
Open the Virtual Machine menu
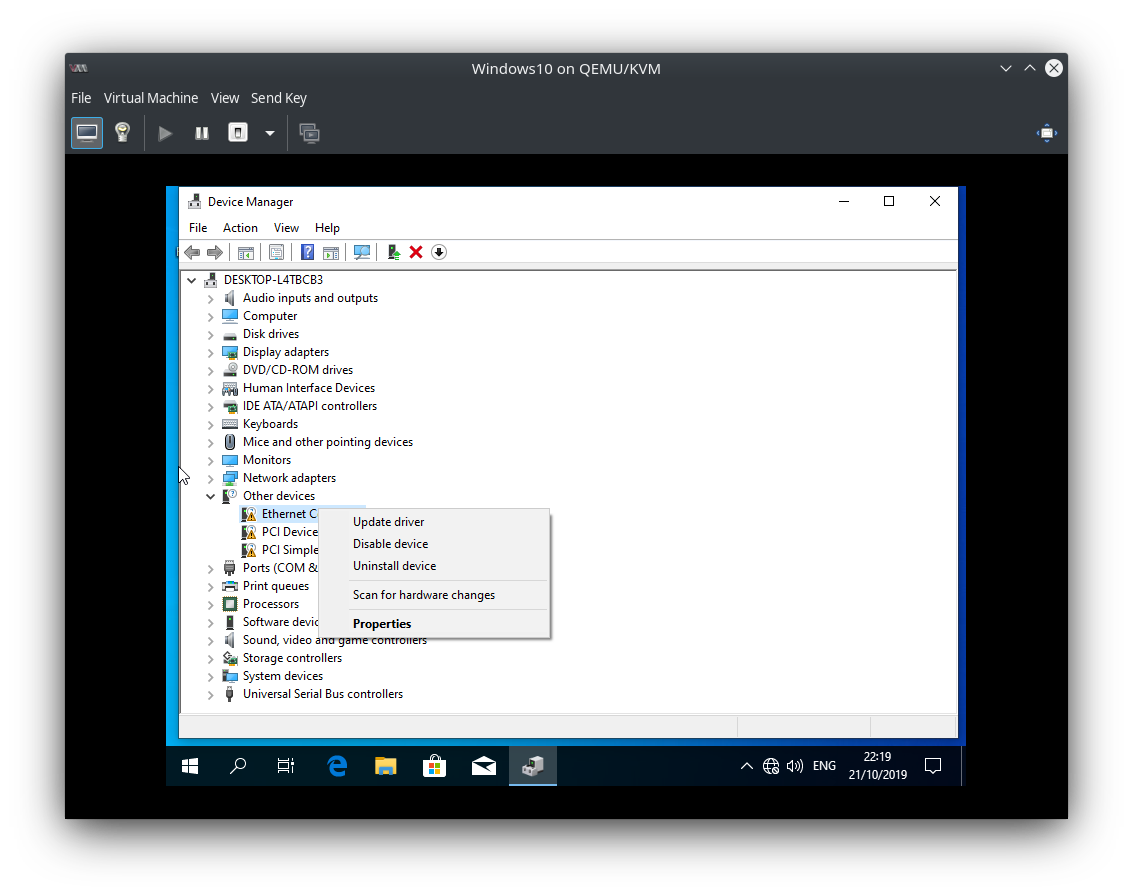(151, 98)
